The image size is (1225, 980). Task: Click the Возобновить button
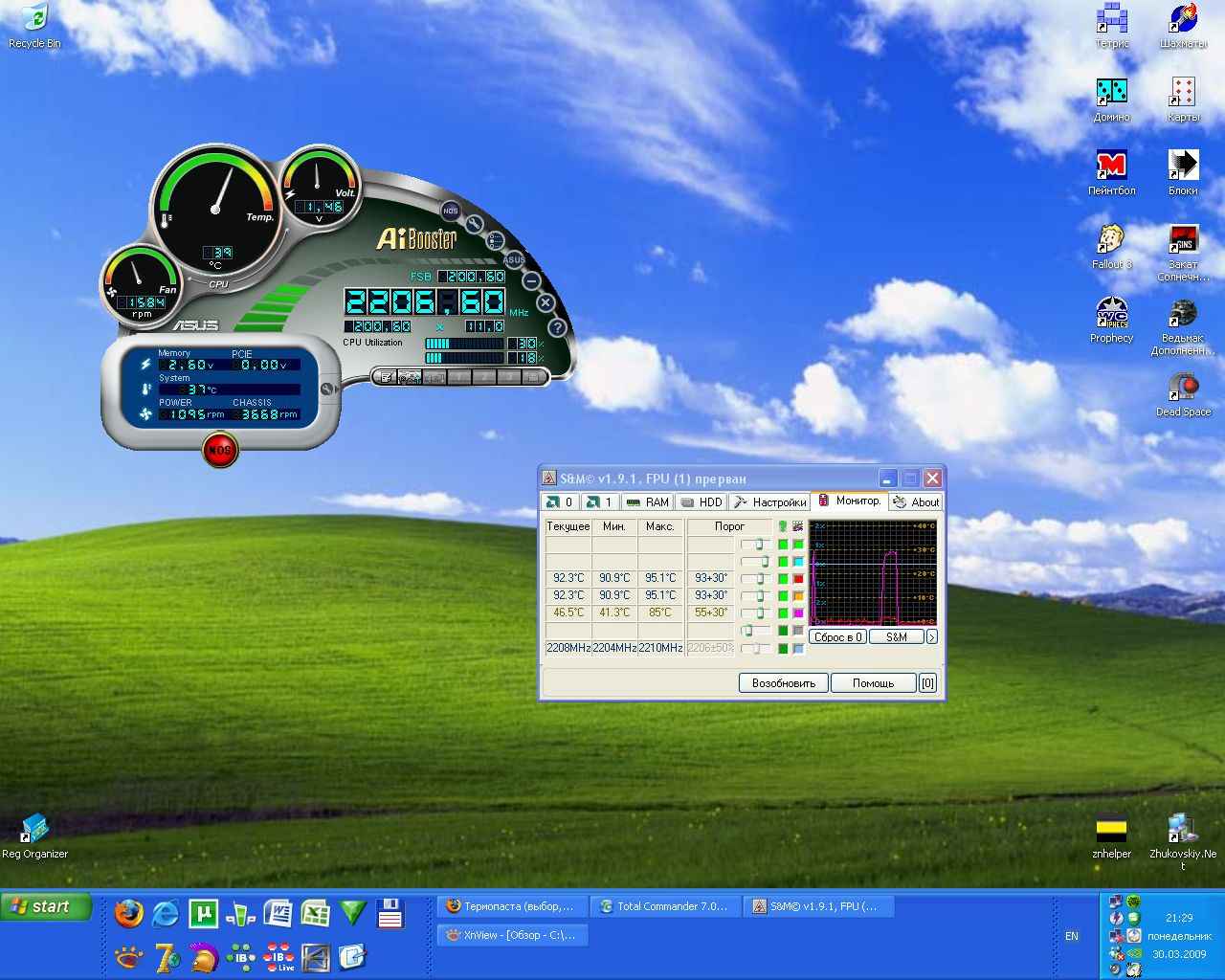[x=783, y=683]
